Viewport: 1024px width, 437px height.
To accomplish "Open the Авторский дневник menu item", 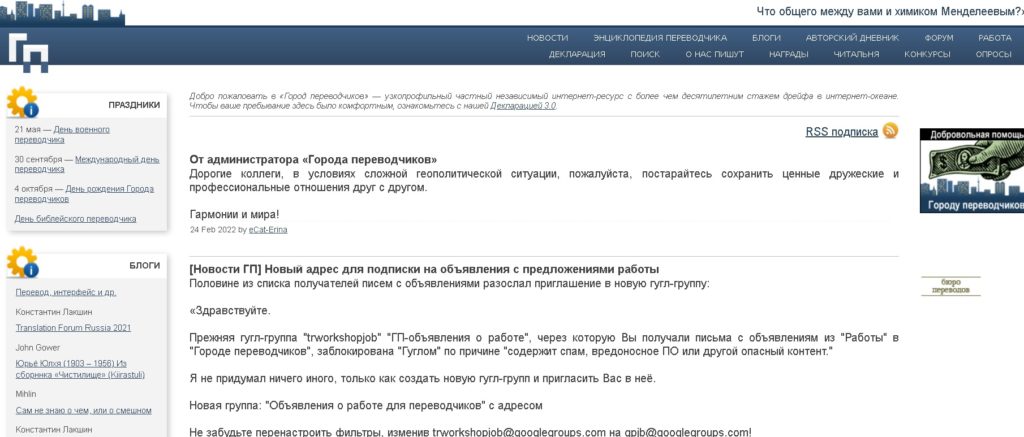I will (x=853, y=38).
